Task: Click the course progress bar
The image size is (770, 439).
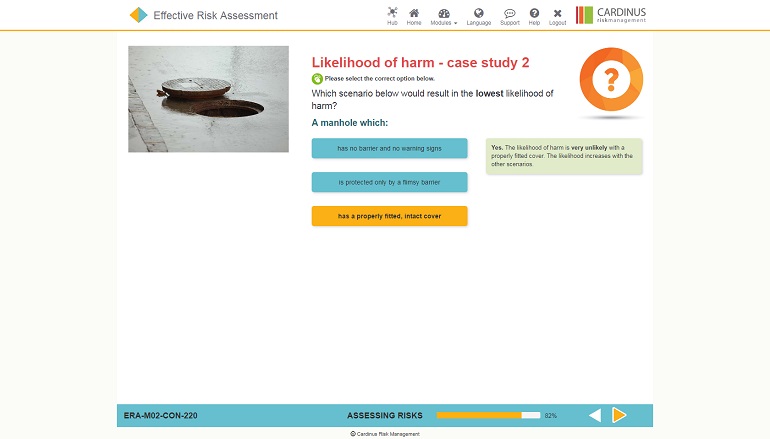Action: (x=488, y=415)
